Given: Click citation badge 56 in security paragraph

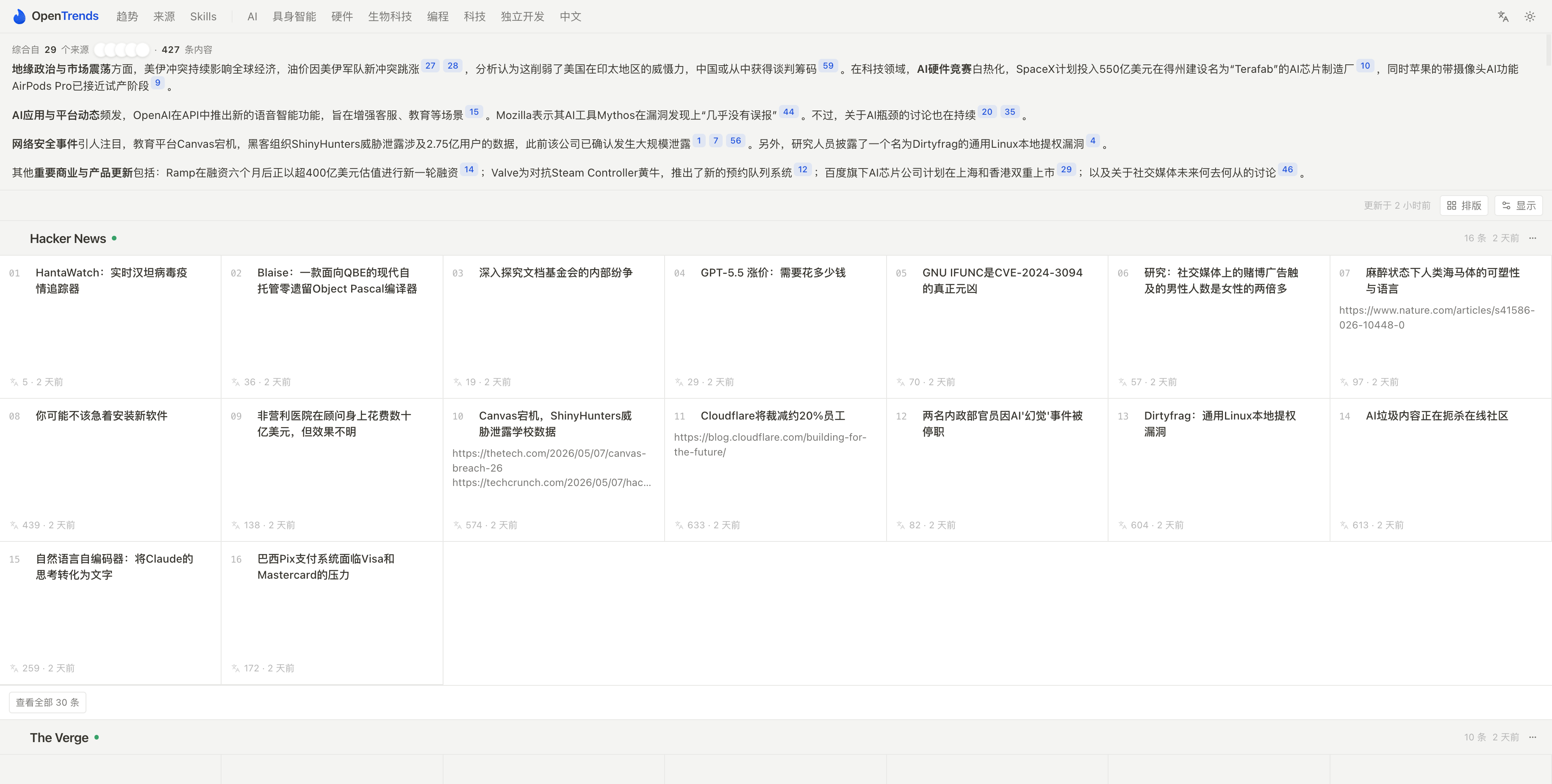Looking at the screenshot, I should [736, 140].
